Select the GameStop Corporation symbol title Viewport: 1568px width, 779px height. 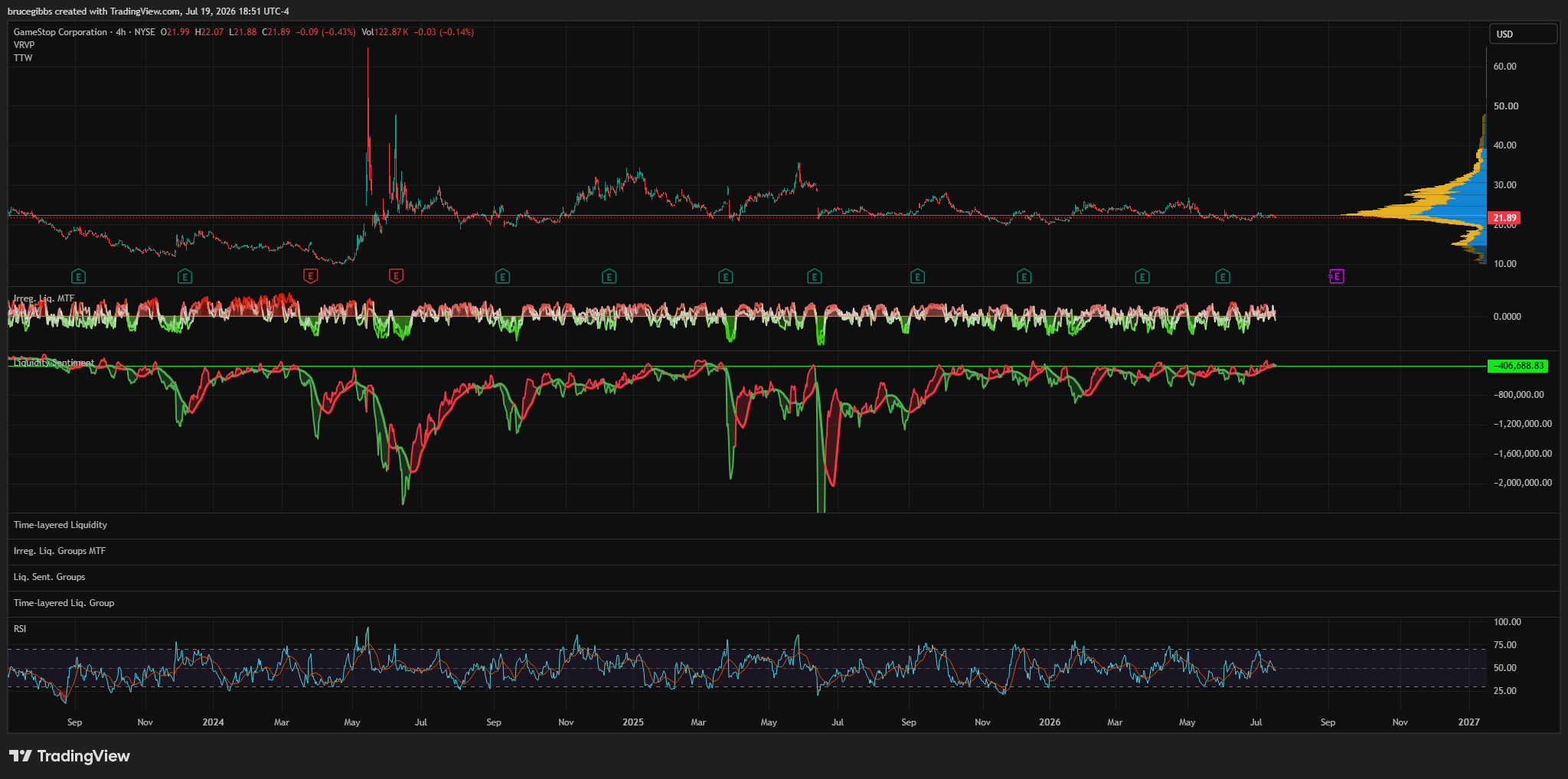point(60,32)
